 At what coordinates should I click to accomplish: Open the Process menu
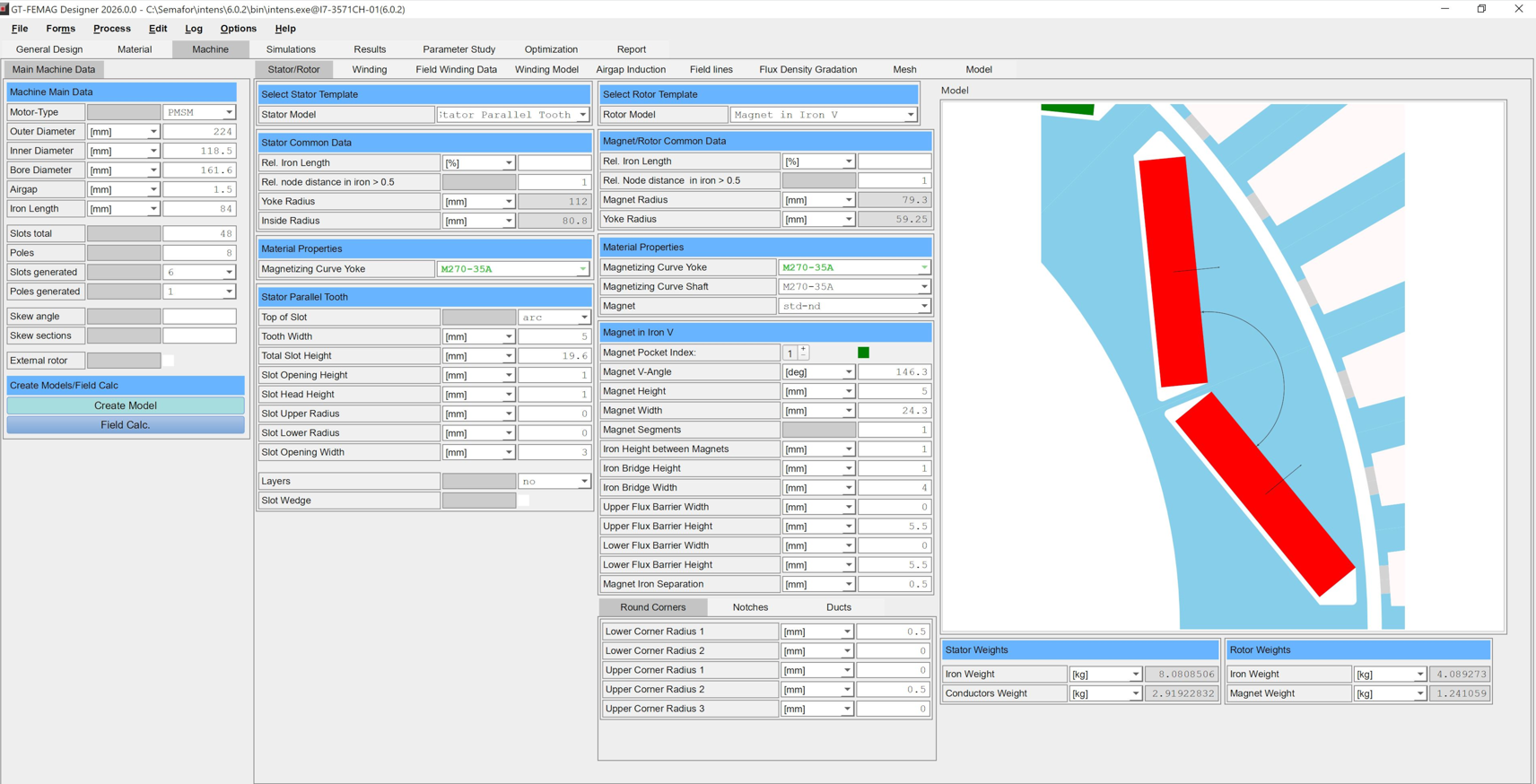(111, 29)
